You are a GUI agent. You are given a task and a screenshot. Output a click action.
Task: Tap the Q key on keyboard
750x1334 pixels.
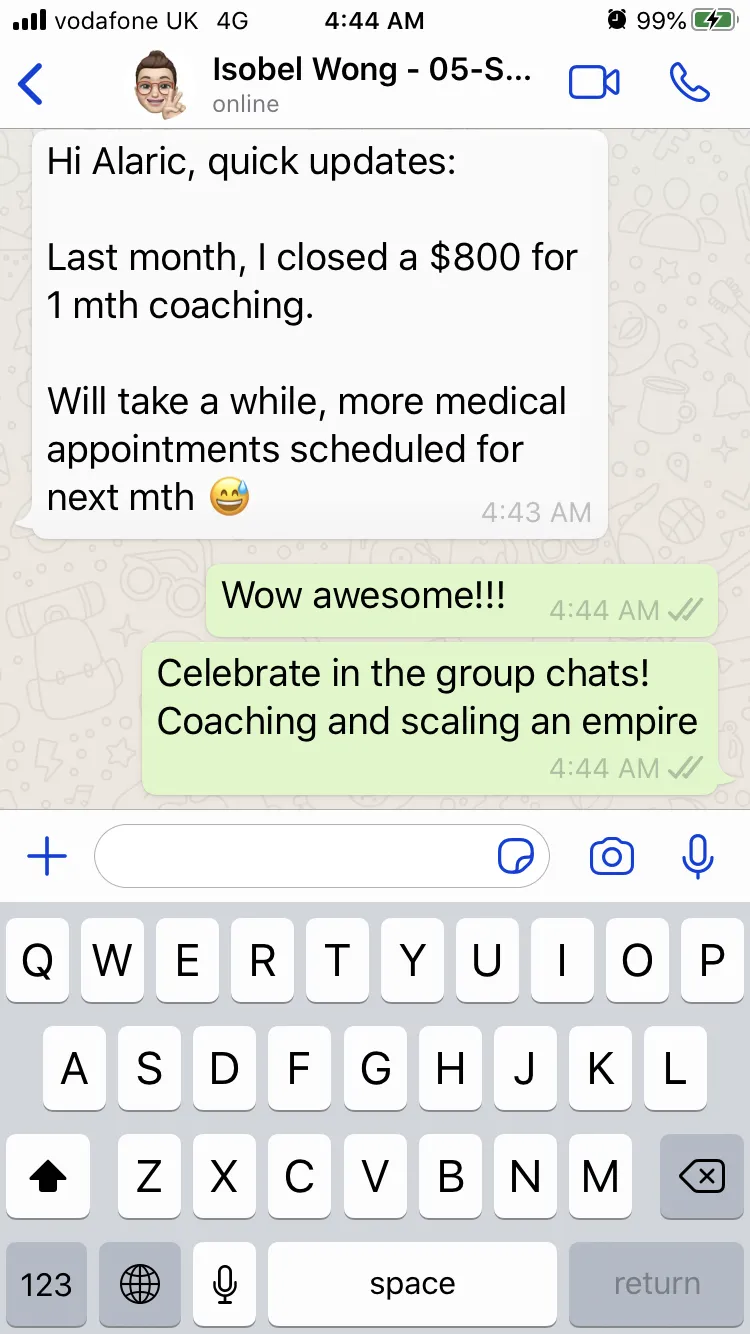coord(37,962)
